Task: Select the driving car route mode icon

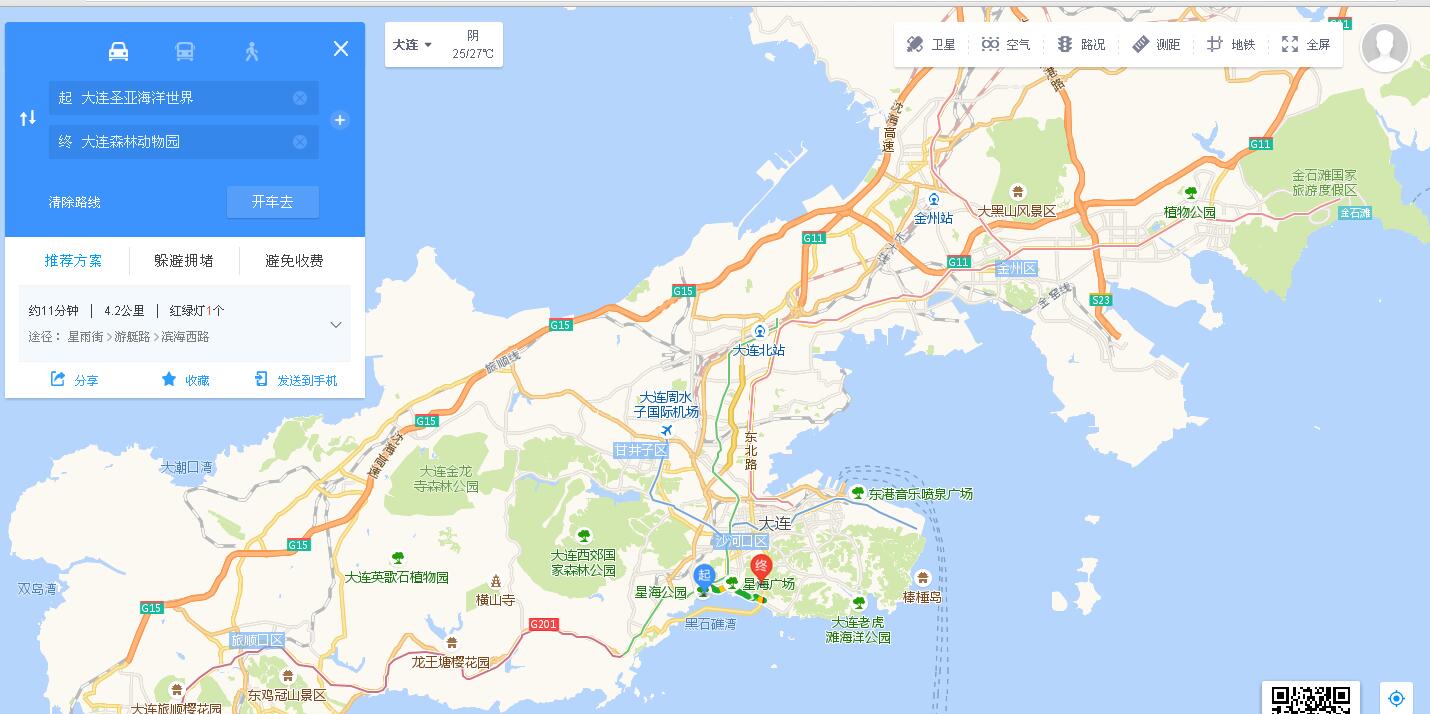Action: (118, 51)
